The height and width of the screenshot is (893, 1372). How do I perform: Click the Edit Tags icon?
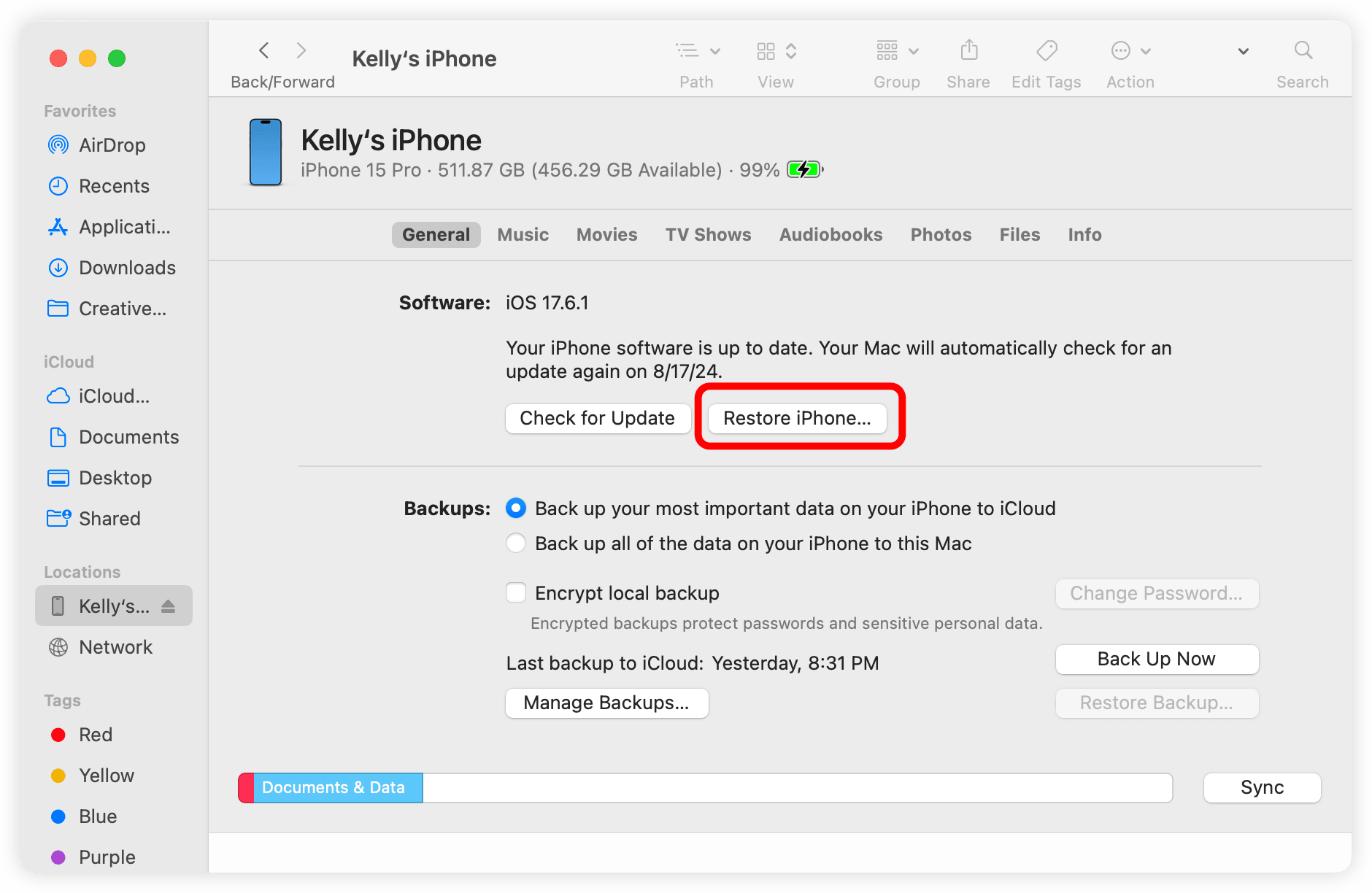(1047, 50)
